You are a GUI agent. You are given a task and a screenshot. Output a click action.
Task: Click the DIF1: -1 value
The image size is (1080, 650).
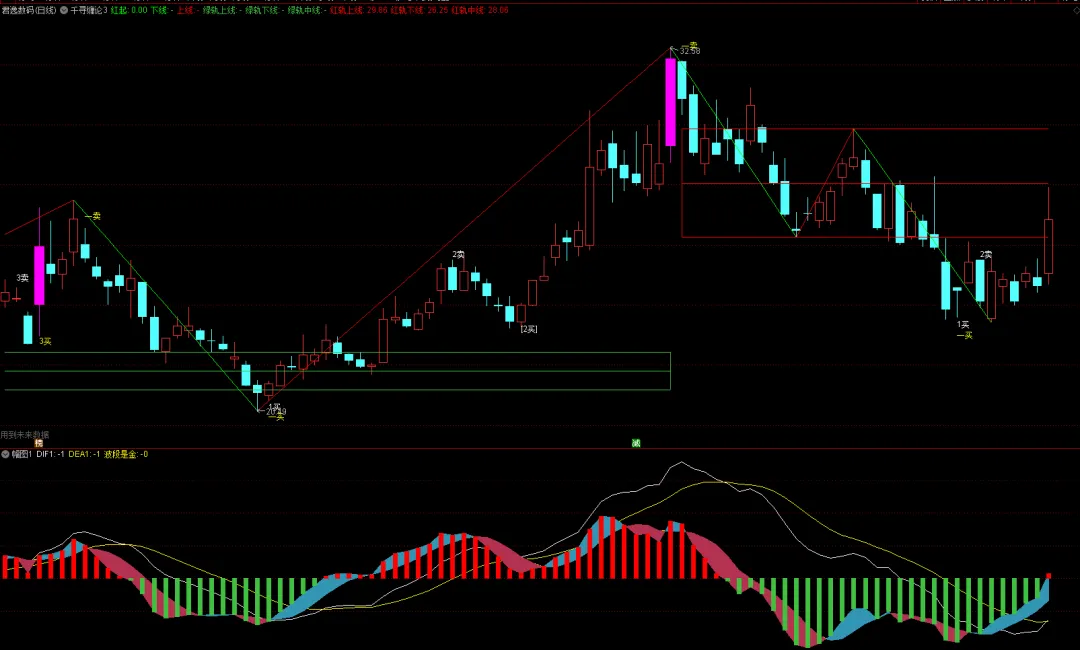(x=50, y=454)
